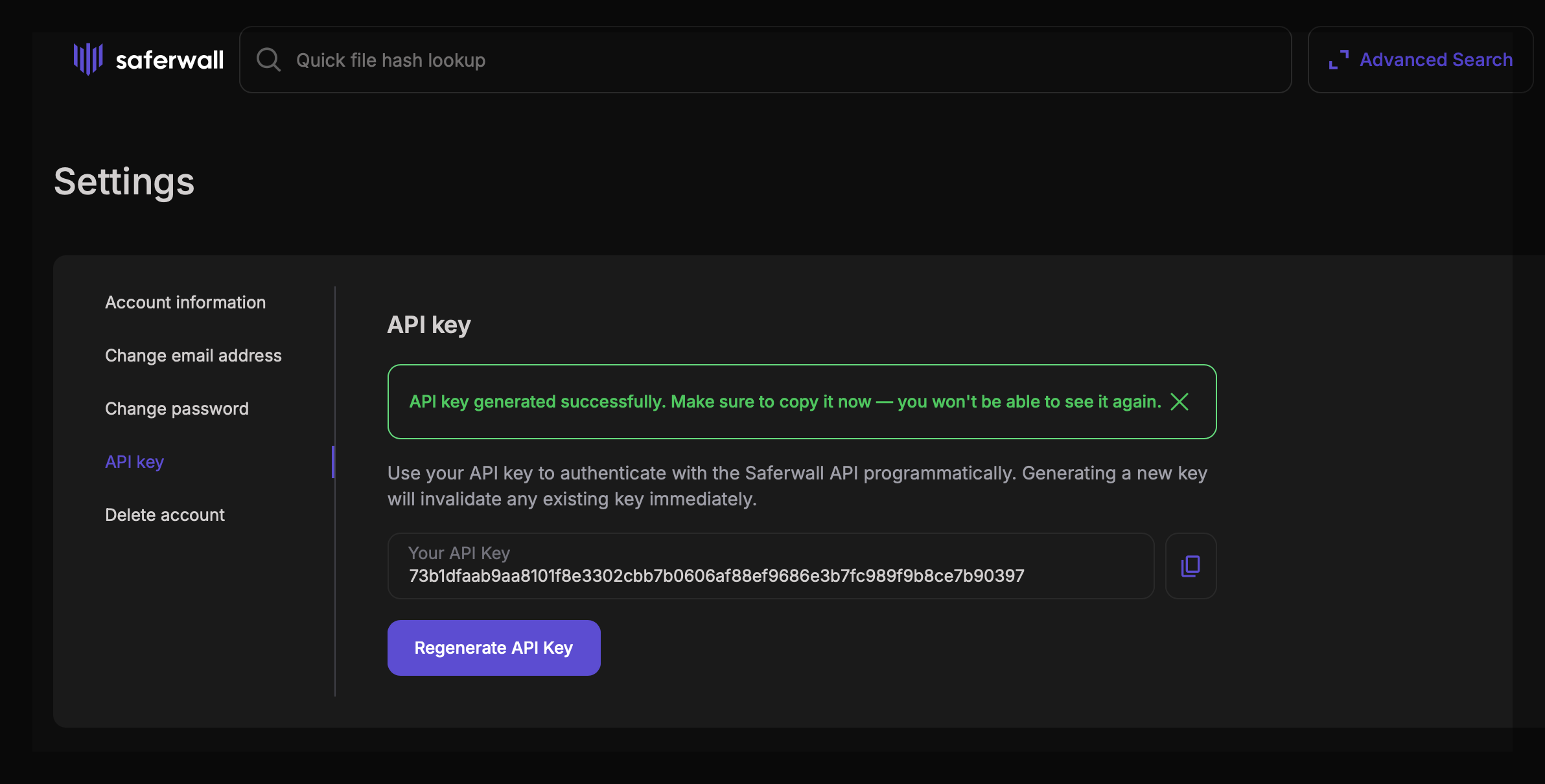Viewport: 1545px width, 784px height.
Task: Click Regenerate API Key button
Action: tap(494, 648)
